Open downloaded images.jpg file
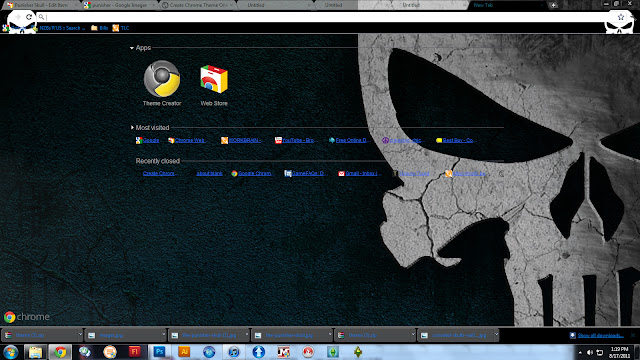Screen dimensions: 640x360 122,335
